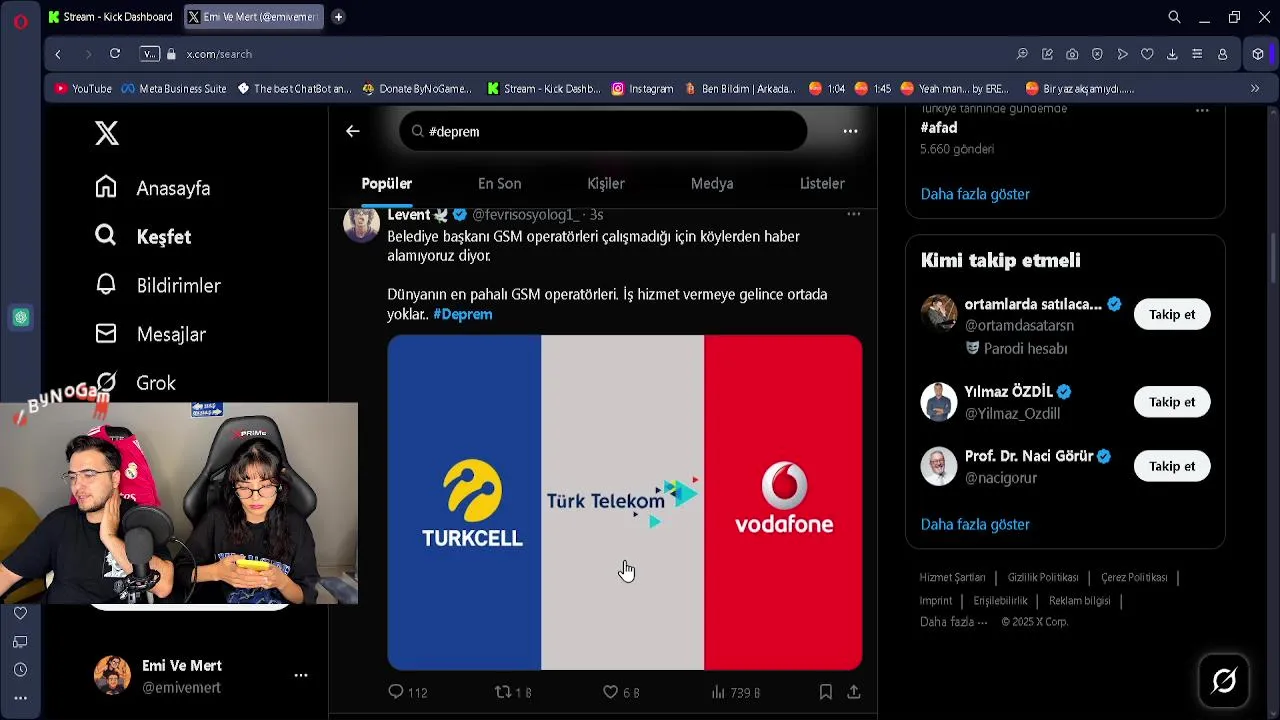Show hidden bookmarks with the double chevron
This screenshot has height=720, width=1280.
pos(1255,89)
